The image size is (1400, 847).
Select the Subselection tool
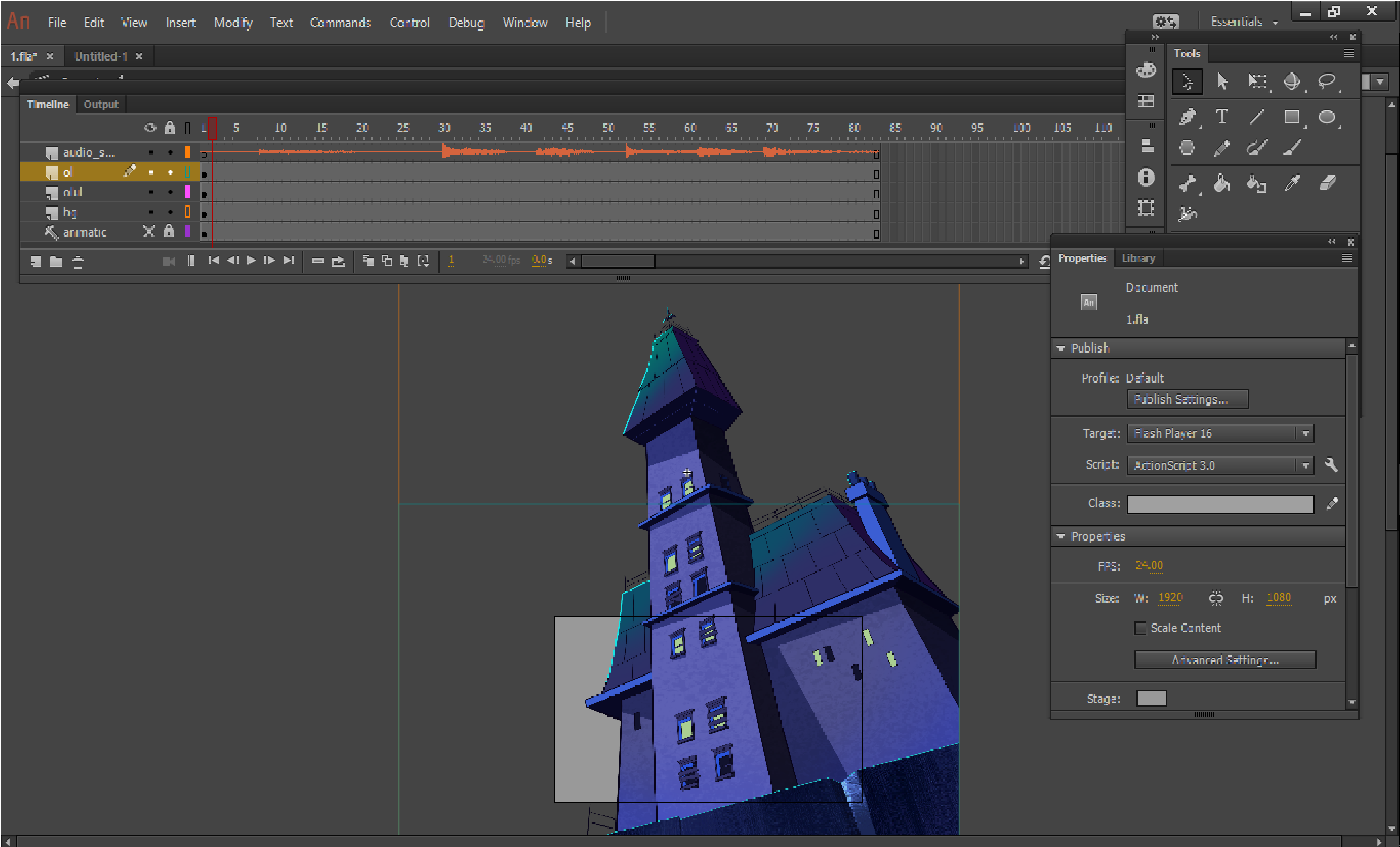click(1222, 82)
